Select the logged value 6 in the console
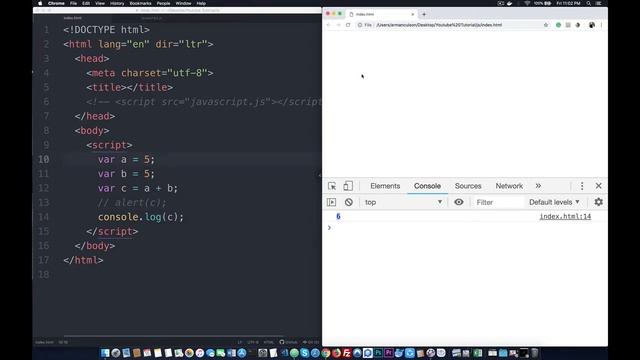This screenshot has width=640, height=360. click(x=338, y=216)
